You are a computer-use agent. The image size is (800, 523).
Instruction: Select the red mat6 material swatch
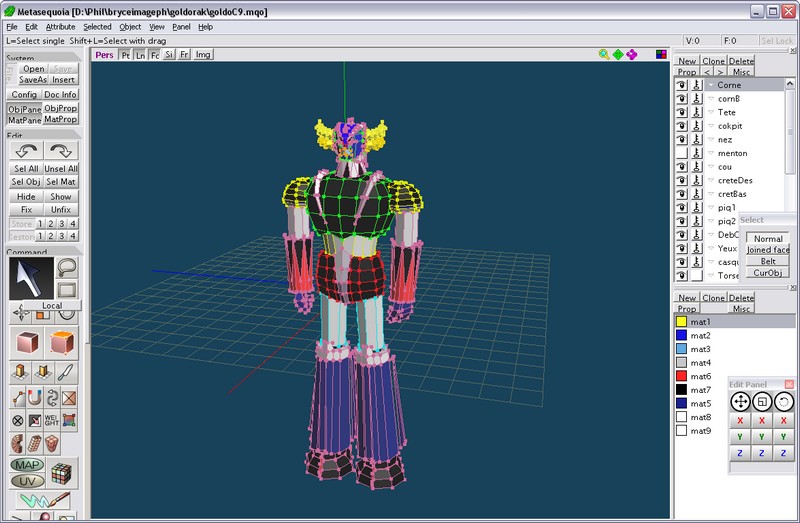pyautogui.click(x=681, y=376)
